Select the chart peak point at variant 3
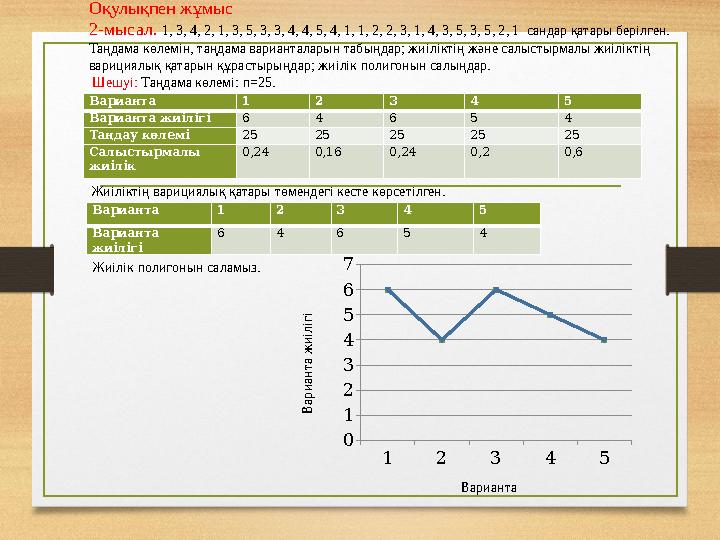This screenshot has height=540, width=720. click(x=496, y=290)
